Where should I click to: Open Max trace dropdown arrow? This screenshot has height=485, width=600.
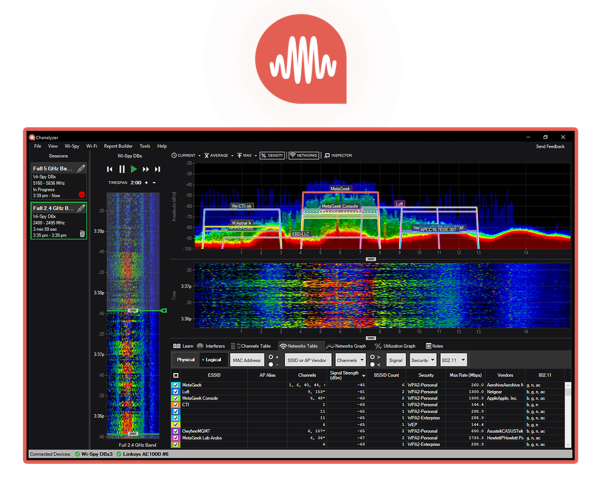pos(256,156)
